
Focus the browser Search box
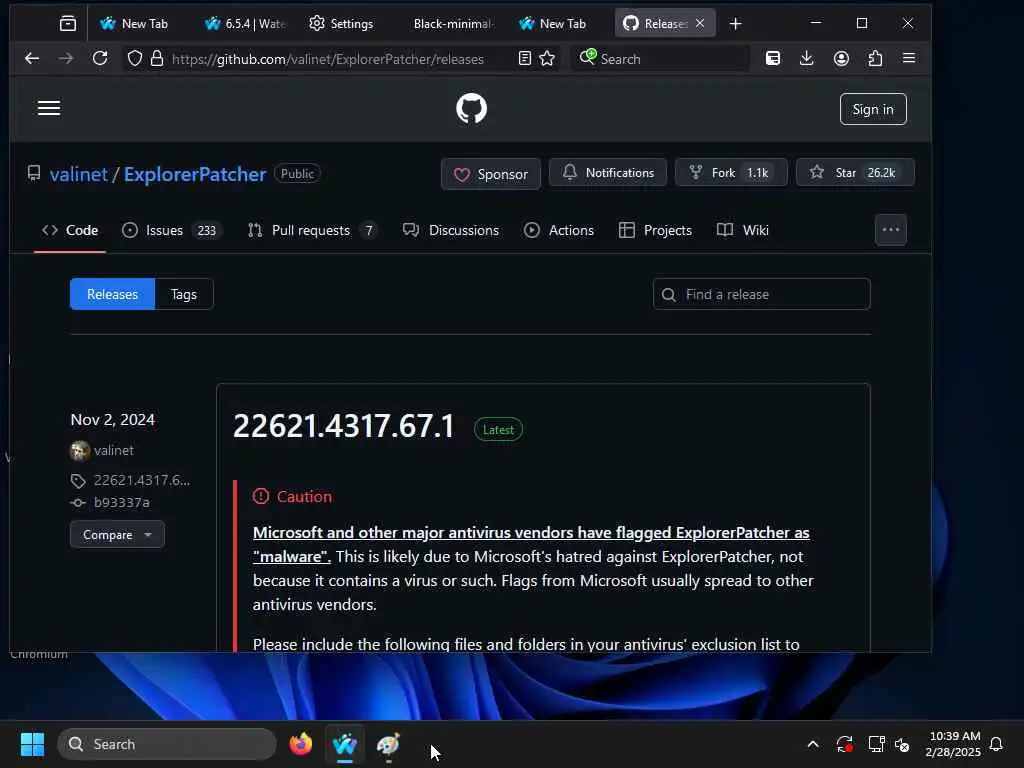(660, 59)
